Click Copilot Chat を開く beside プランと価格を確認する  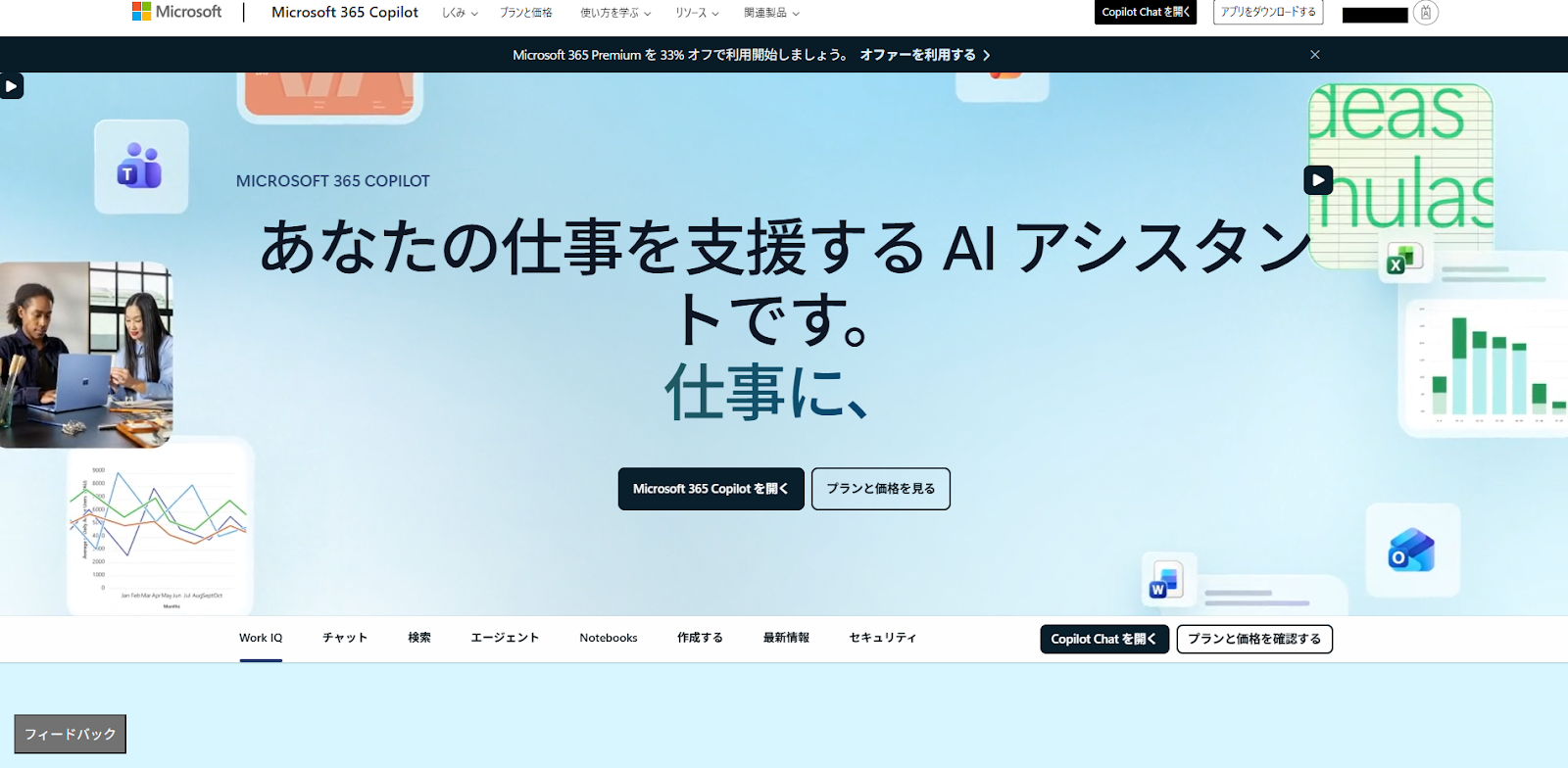[1104, 639]
